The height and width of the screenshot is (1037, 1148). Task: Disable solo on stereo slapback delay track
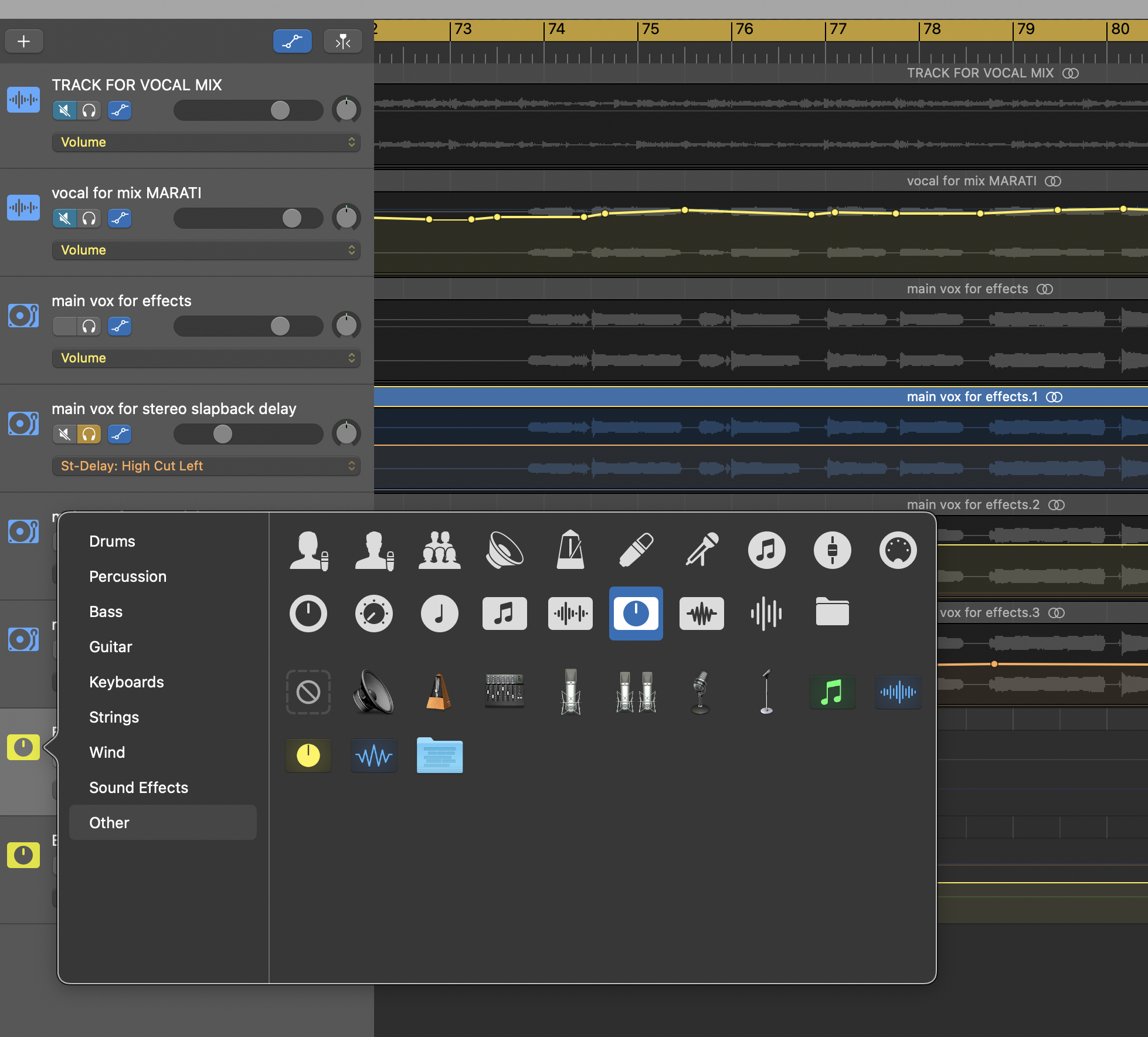(x=89, y=434)
